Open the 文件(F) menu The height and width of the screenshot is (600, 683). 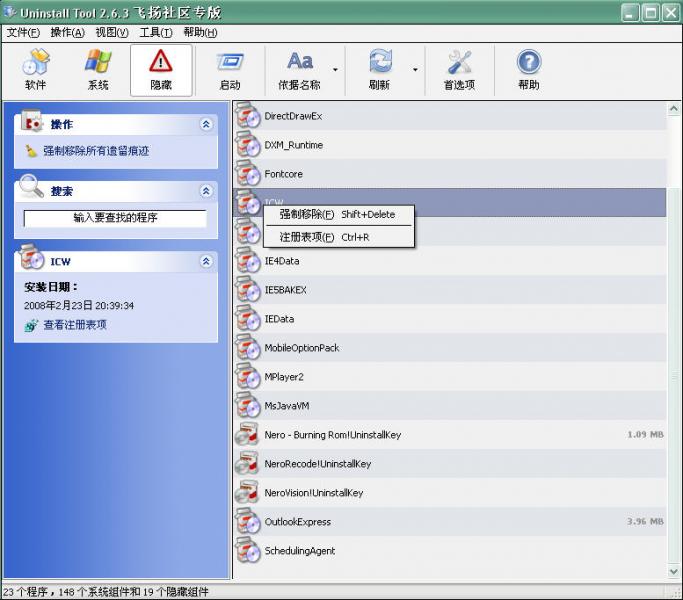(x=23, y=33)
